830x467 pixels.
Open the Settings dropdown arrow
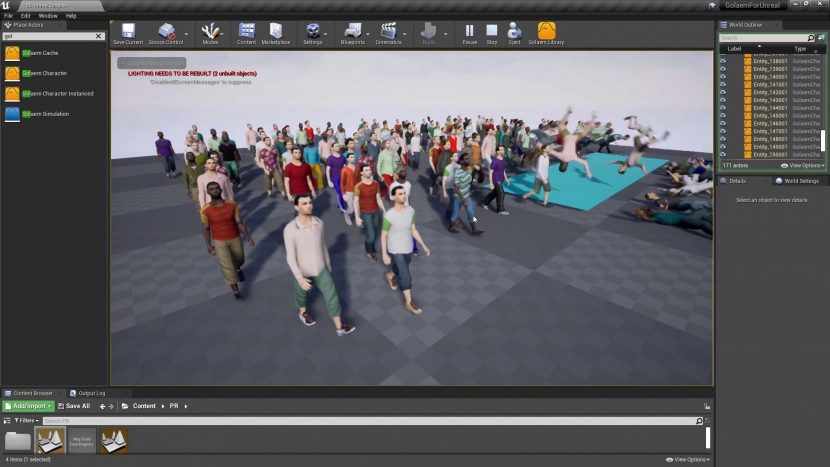tap(325, 34)
